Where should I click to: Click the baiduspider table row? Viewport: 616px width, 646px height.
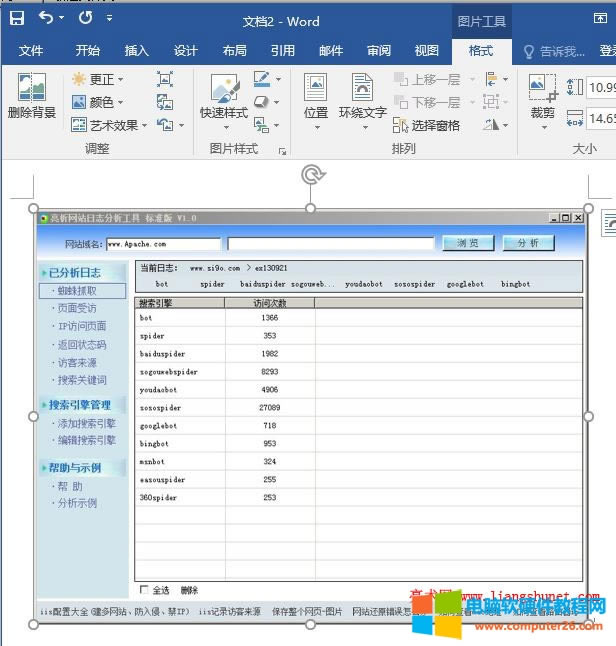click(358, 354)
